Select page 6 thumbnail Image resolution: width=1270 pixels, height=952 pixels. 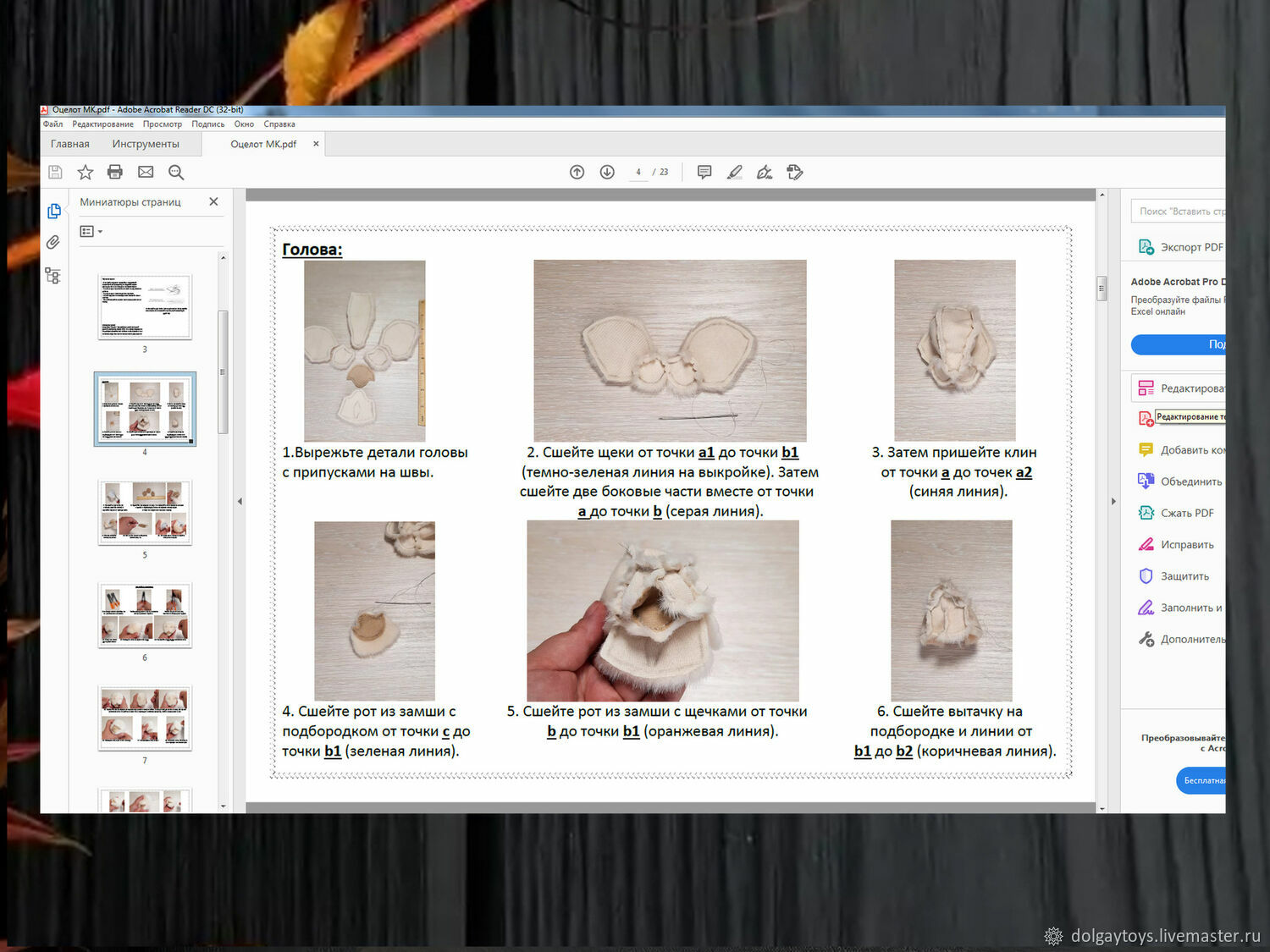tap(145, 615)
